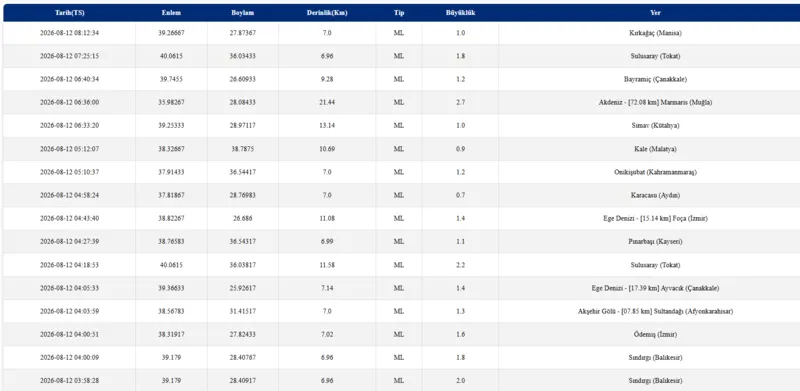Select the date 2026-08-12 04:00:09
800x391 pixels.
(69, 358)
